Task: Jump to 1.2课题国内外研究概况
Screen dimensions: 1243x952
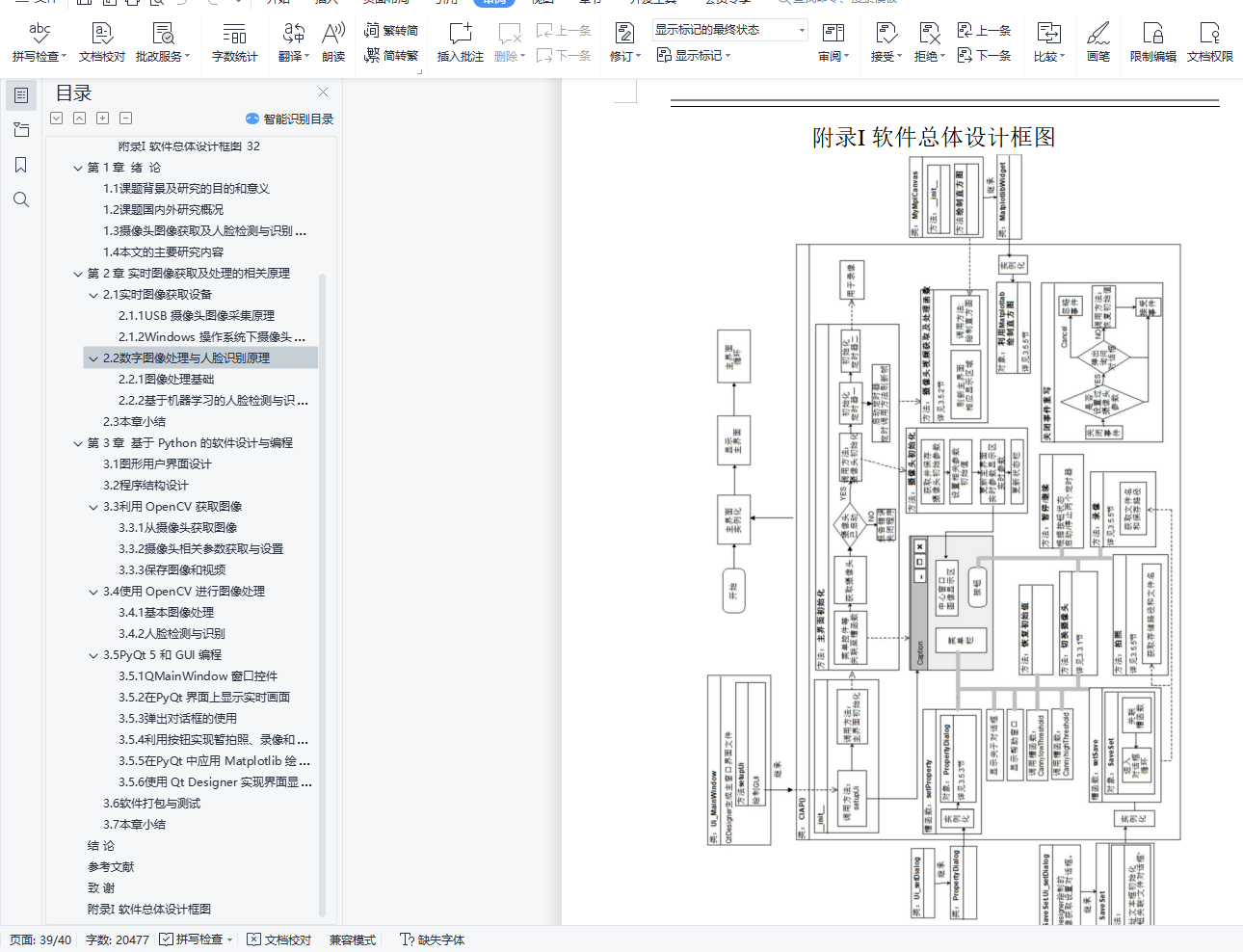Action: [163, 210]
